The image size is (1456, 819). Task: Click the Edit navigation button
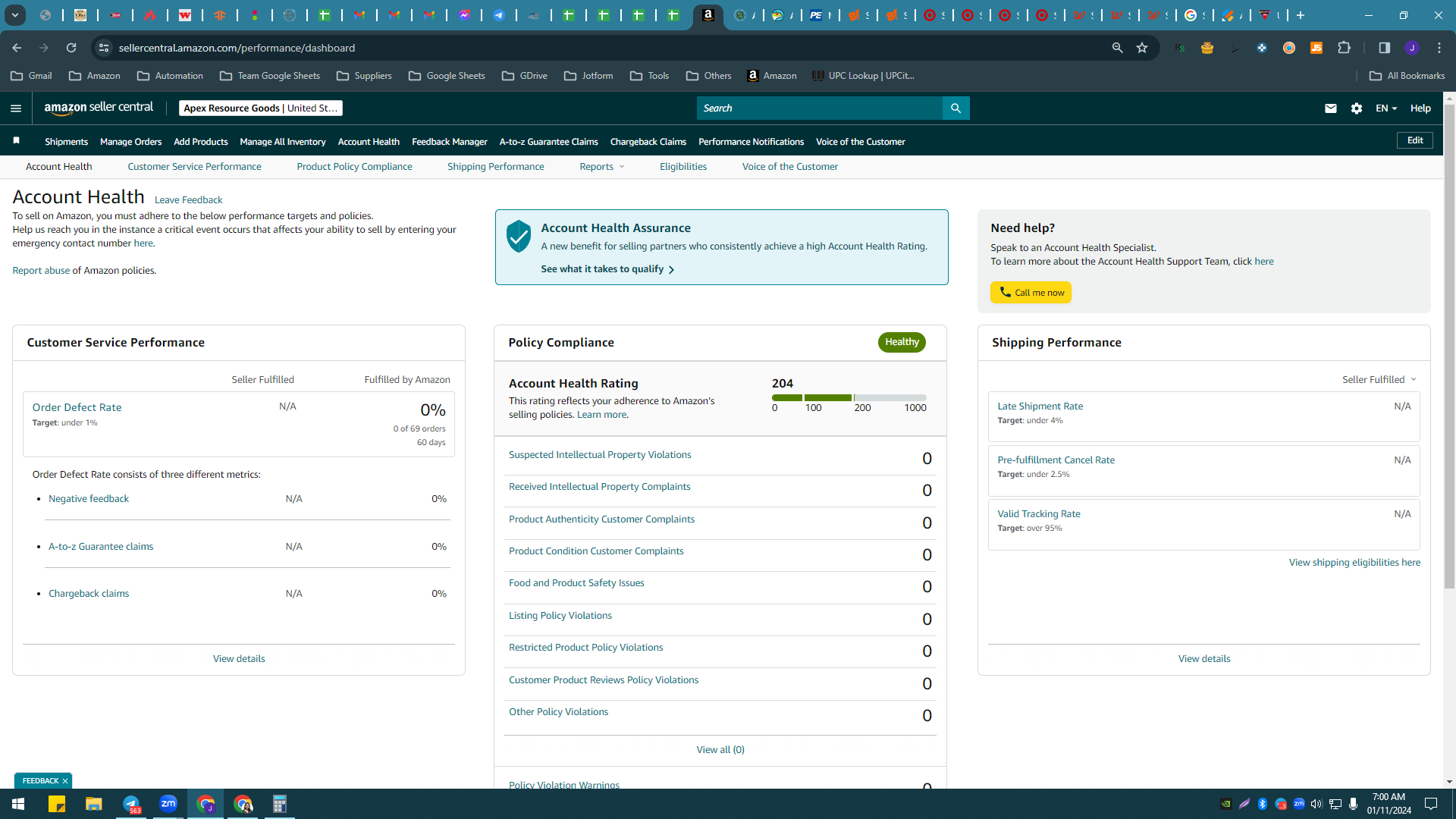(1415, 140)
